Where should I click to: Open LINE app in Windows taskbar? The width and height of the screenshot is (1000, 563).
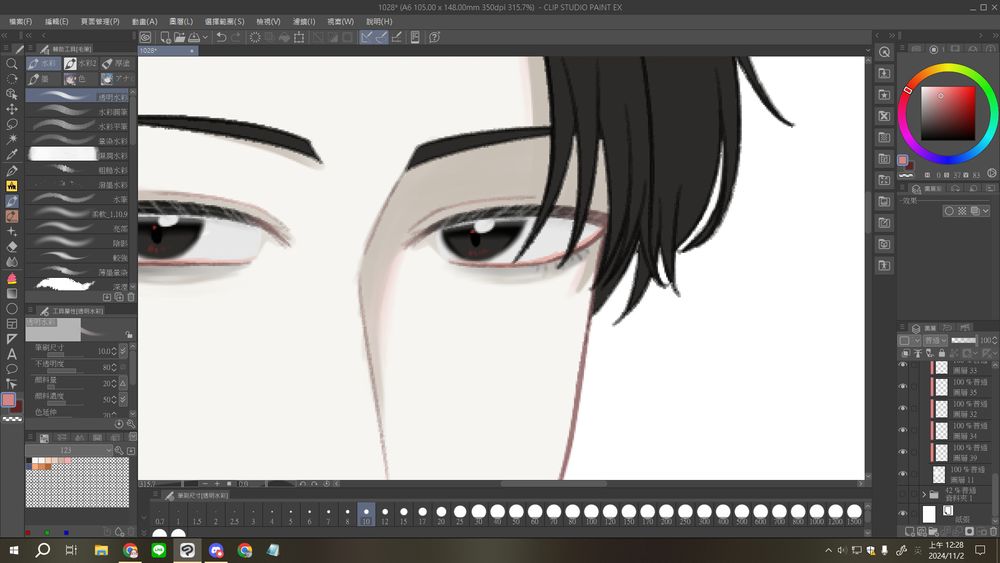159,550
